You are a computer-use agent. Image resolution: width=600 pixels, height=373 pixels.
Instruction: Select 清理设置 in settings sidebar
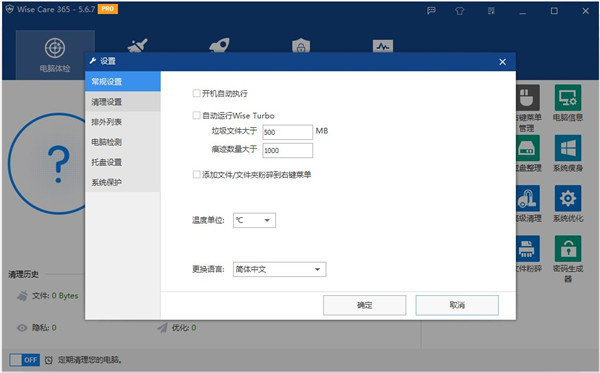pyautogui.click(x=123, y=102)
